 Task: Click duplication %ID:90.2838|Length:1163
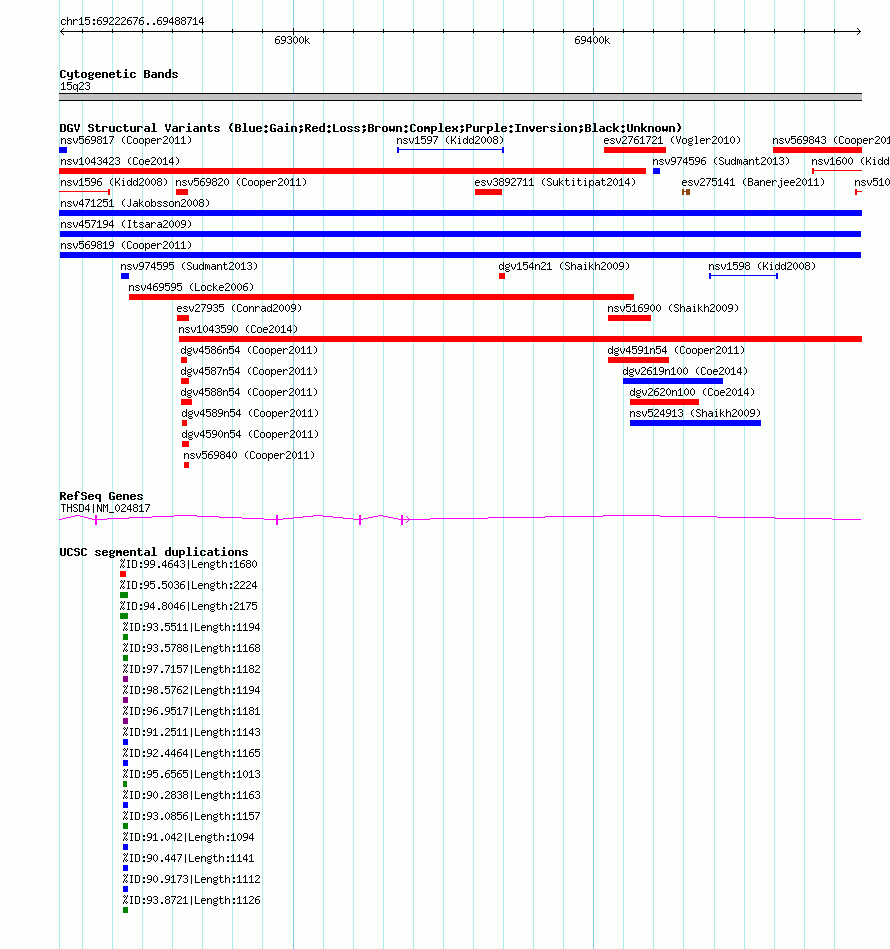191,795
